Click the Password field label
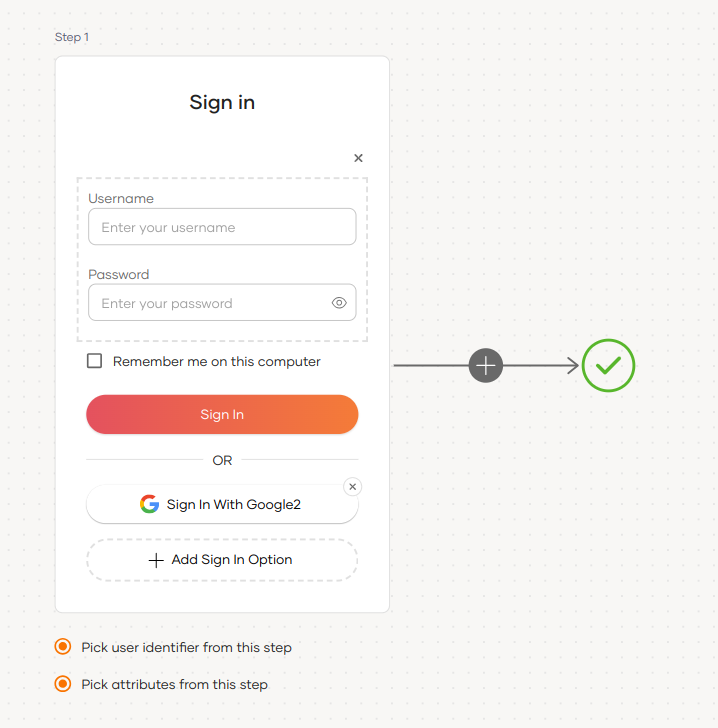This screenshot has width=718, height=728. click(118, 274)
